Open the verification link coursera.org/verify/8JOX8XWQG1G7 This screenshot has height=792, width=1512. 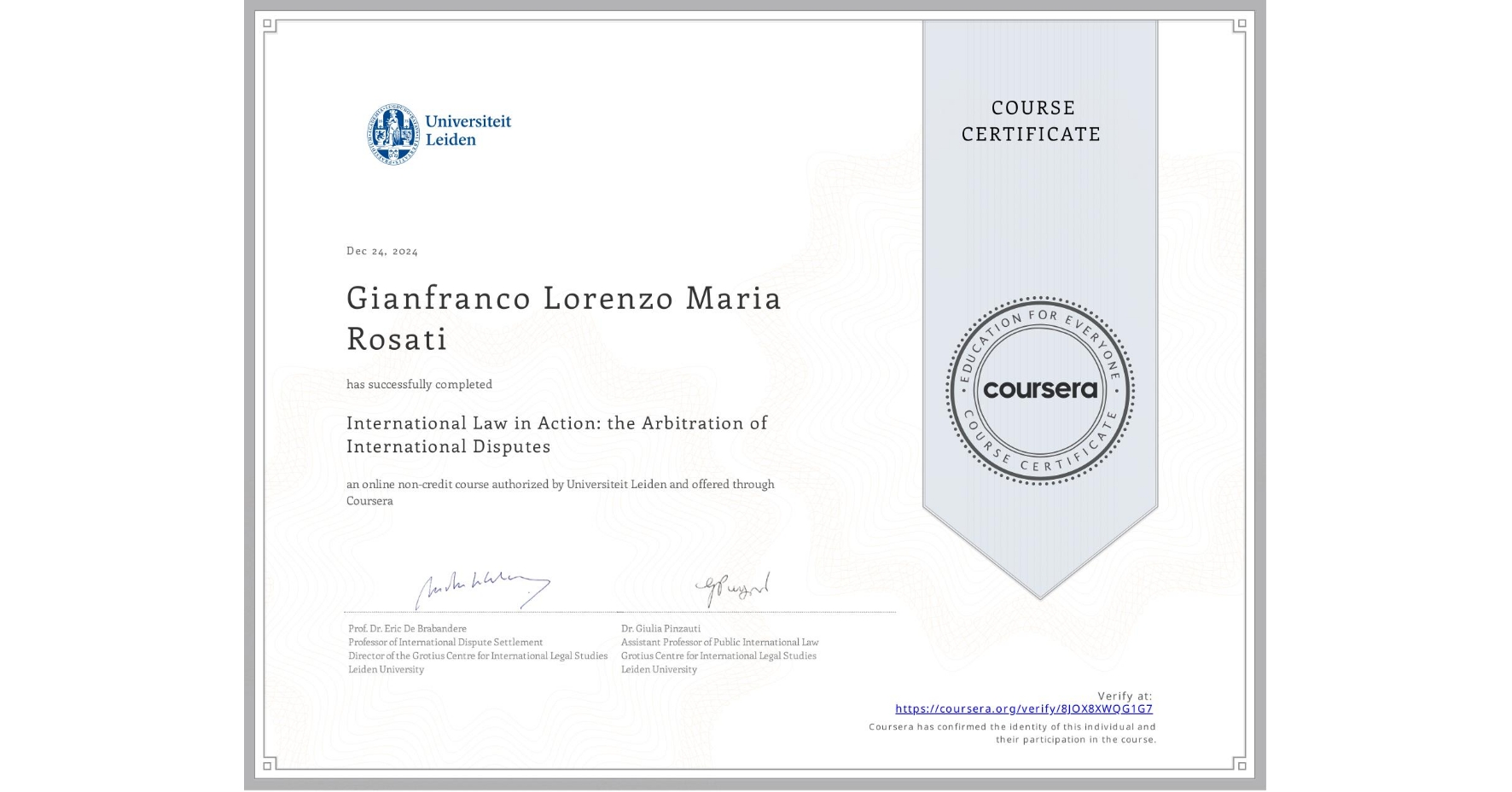click(1024, 708)
